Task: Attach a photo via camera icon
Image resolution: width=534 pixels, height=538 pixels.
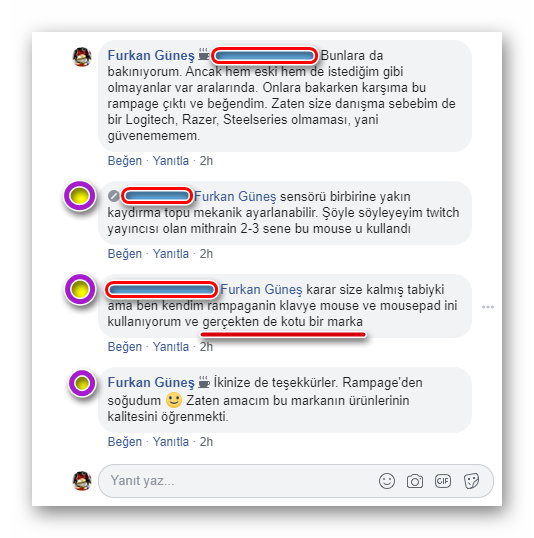Action: click(x=415, y=481)
